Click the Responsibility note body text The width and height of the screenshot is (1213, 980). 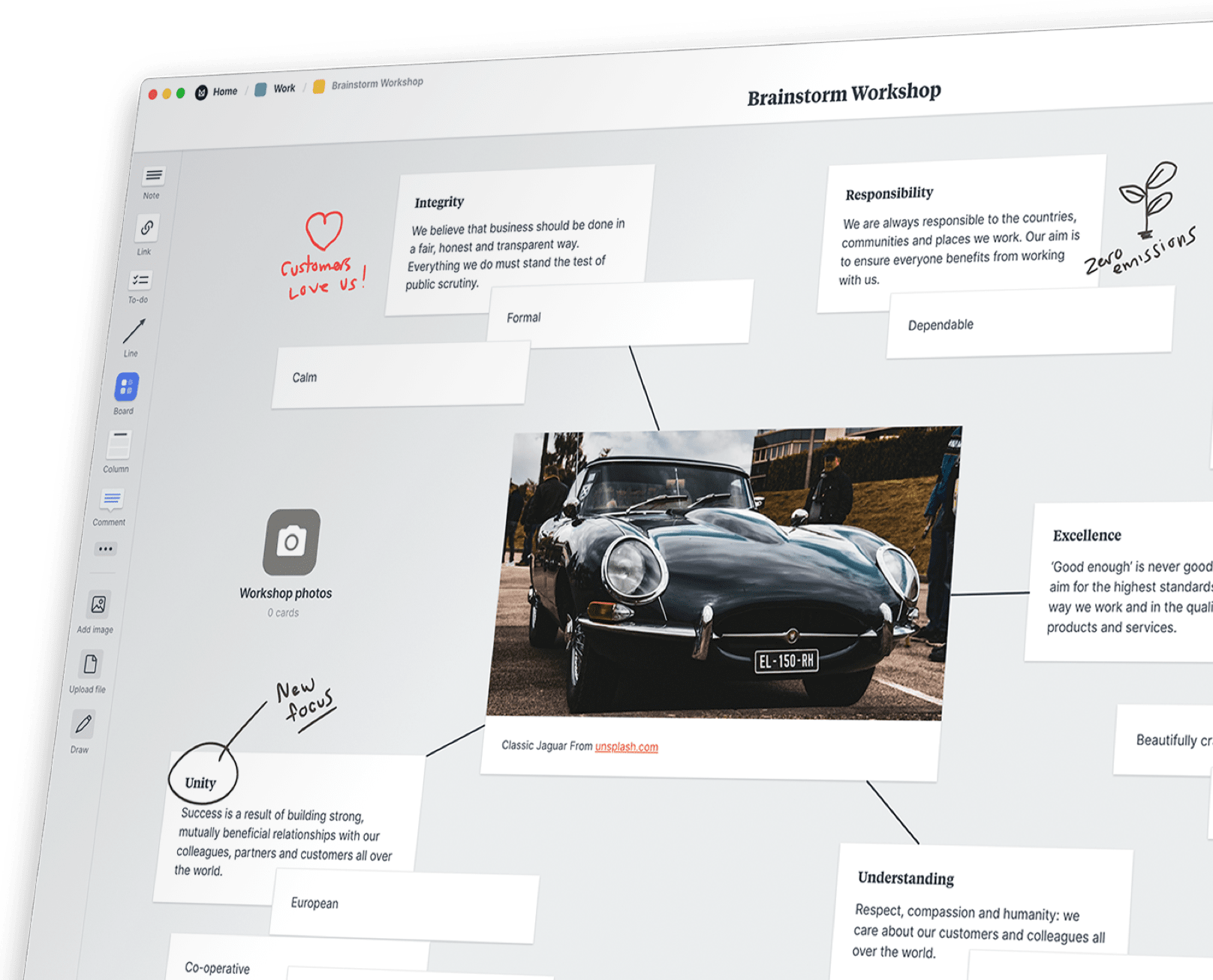coord(960,248)
